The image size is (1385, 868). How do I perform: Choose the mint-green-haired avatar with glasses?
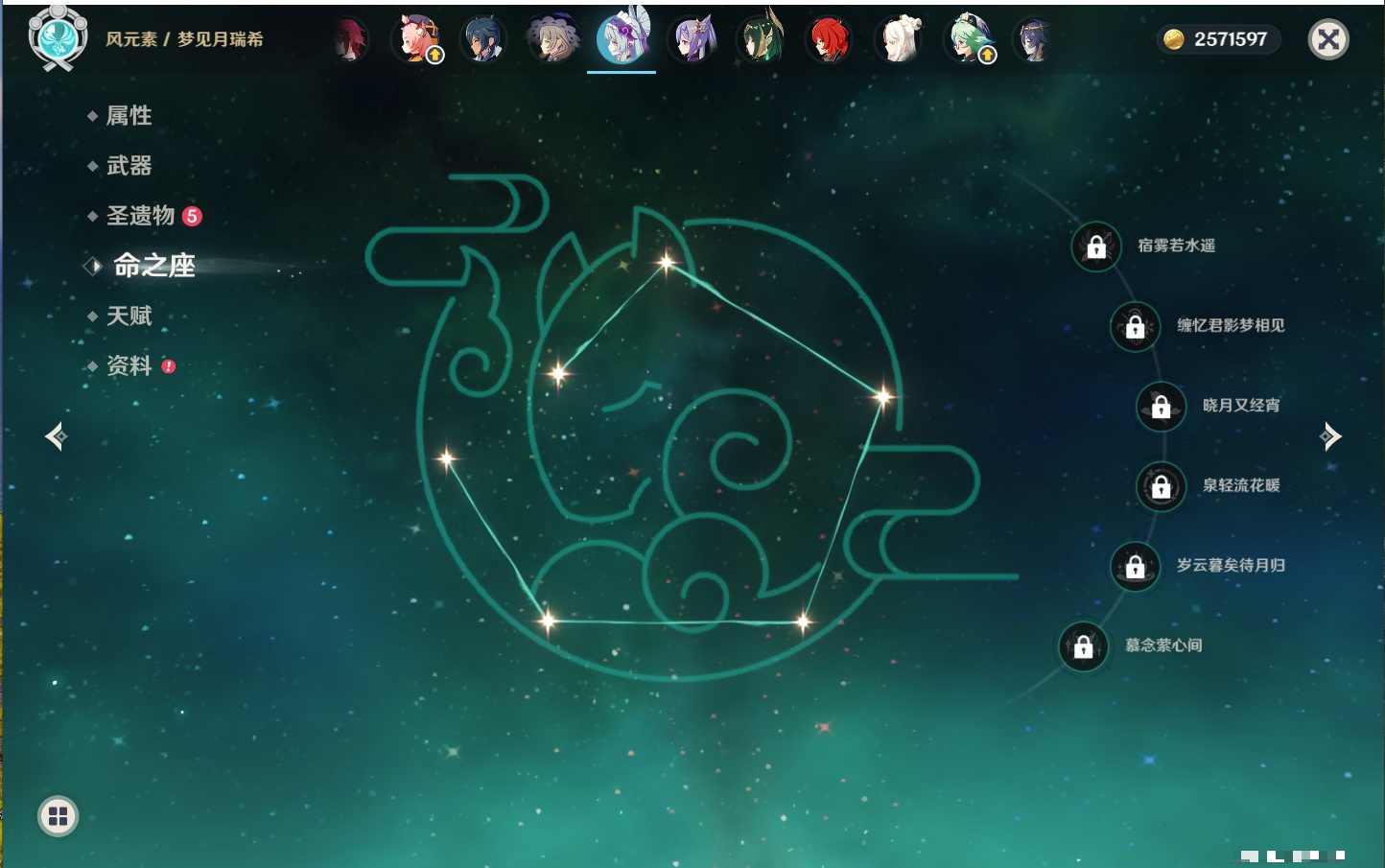[969, 39]
